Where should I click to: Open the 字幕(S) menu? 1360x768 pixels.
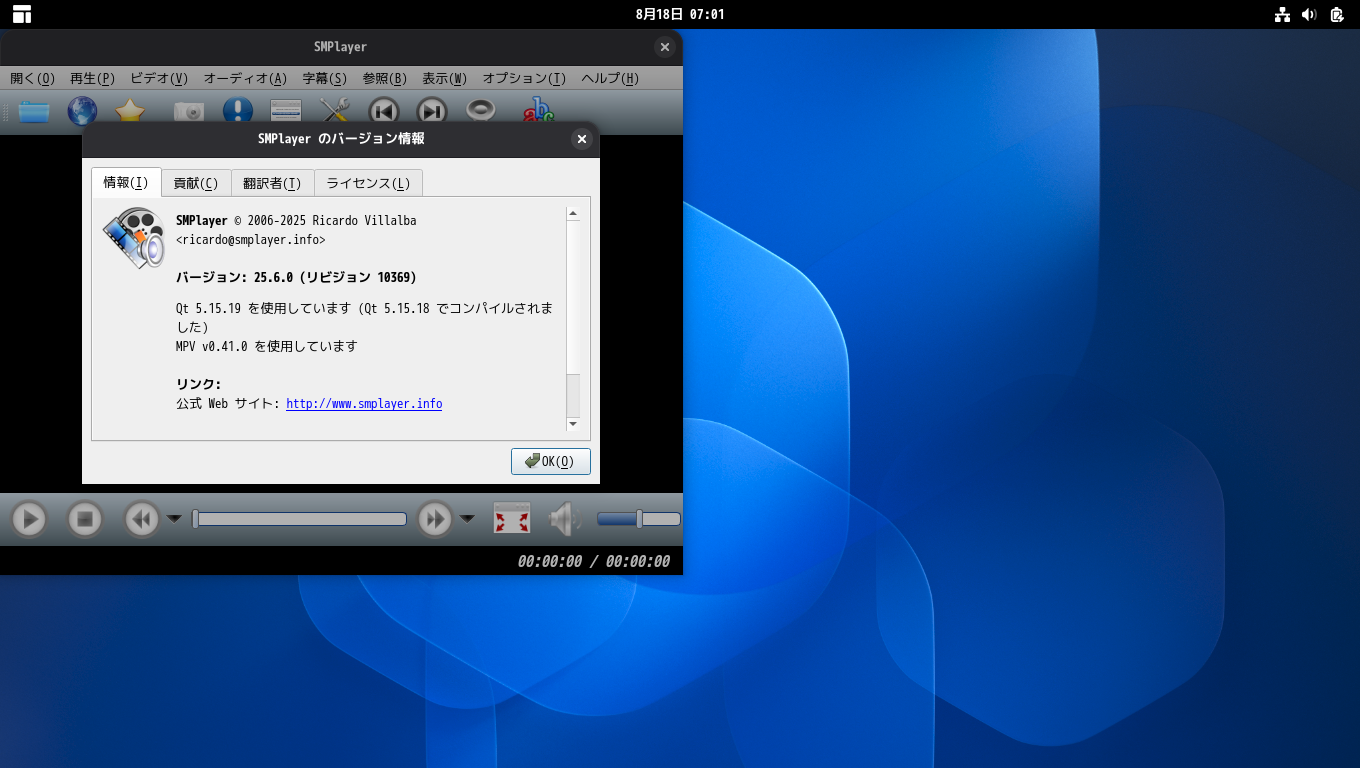(x=325, y=78)
